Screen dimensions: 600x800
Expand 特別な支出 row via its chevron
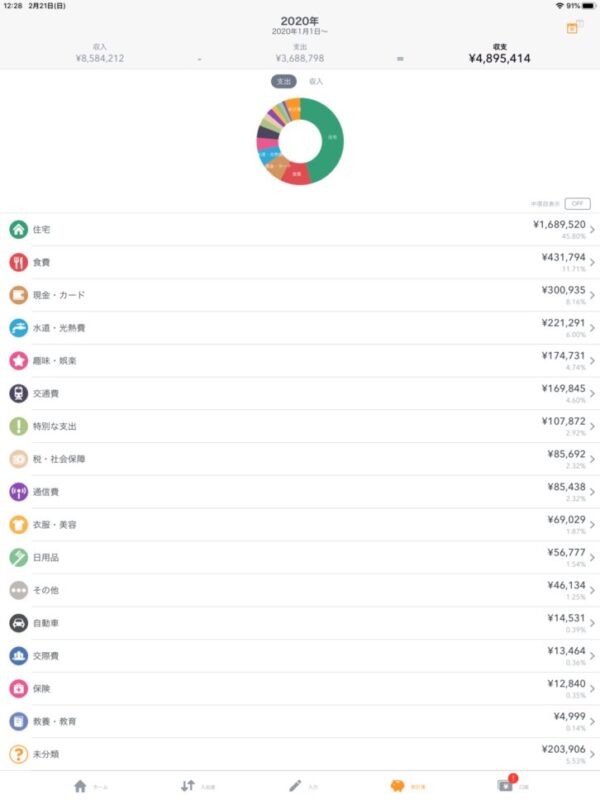click(592, 427)
